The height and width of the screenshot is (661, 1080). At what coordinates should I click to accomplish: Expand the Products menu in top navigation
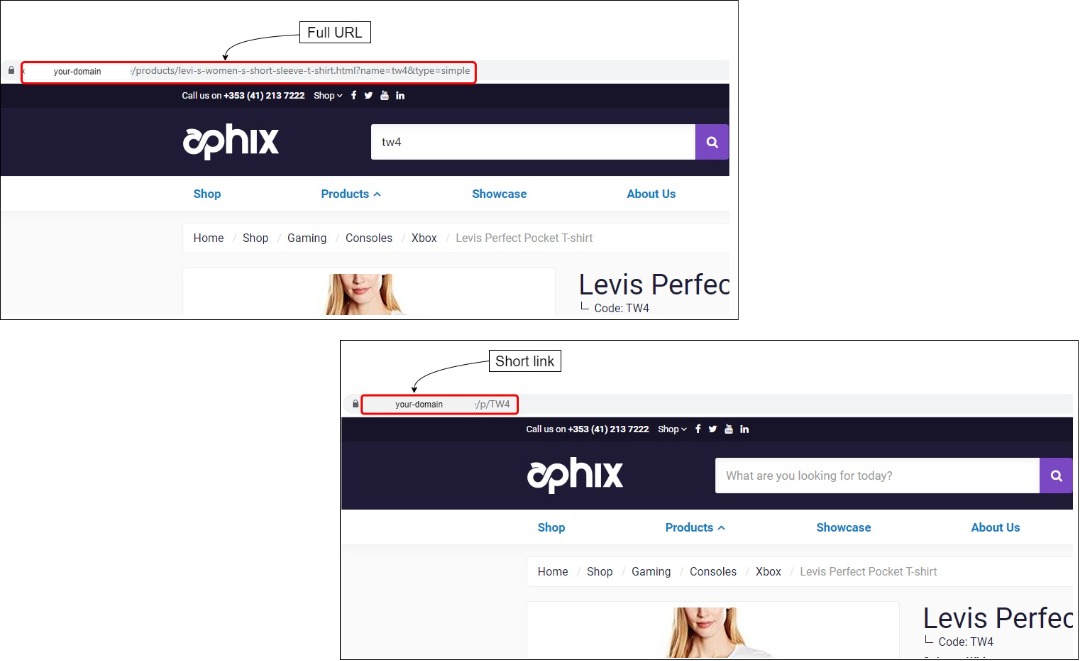[x=351, y=194]
